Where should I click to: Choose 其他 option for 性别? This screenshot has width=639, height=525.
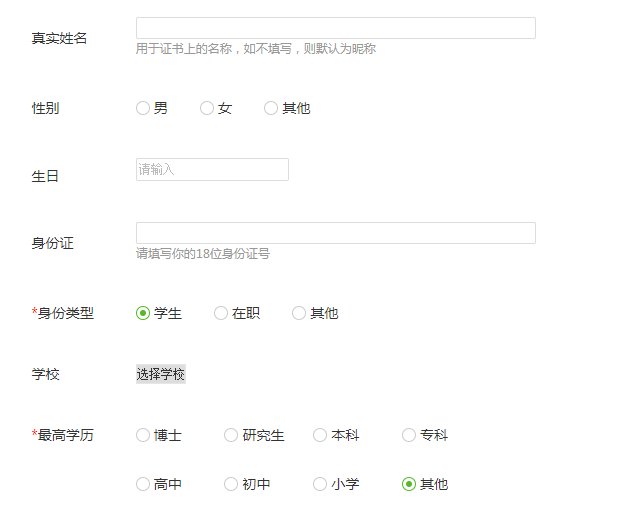[x=271, y=108]
